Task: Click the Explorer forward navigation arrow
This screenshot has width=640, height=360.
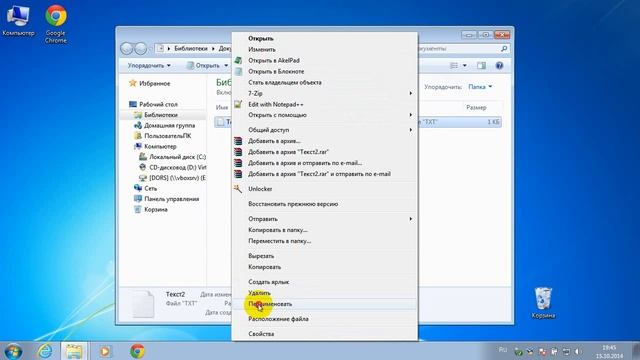Action: pos(140,49)
